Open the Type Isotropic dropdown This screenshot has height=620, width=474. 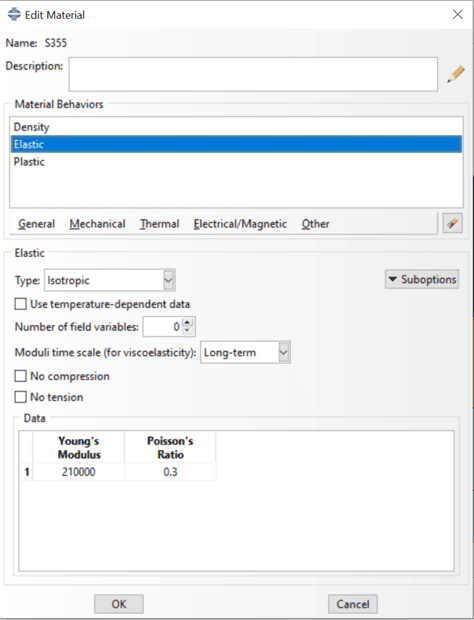[x=110, y=280]
